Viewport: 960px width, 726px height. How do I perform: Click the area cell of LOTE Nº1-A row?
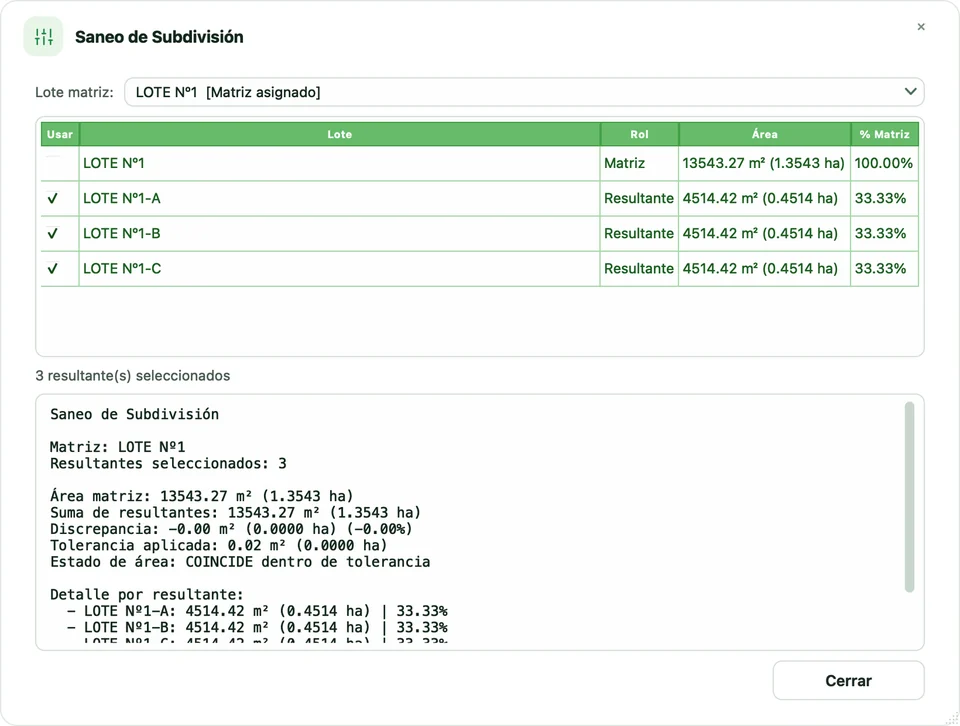[x=765, y=198]
